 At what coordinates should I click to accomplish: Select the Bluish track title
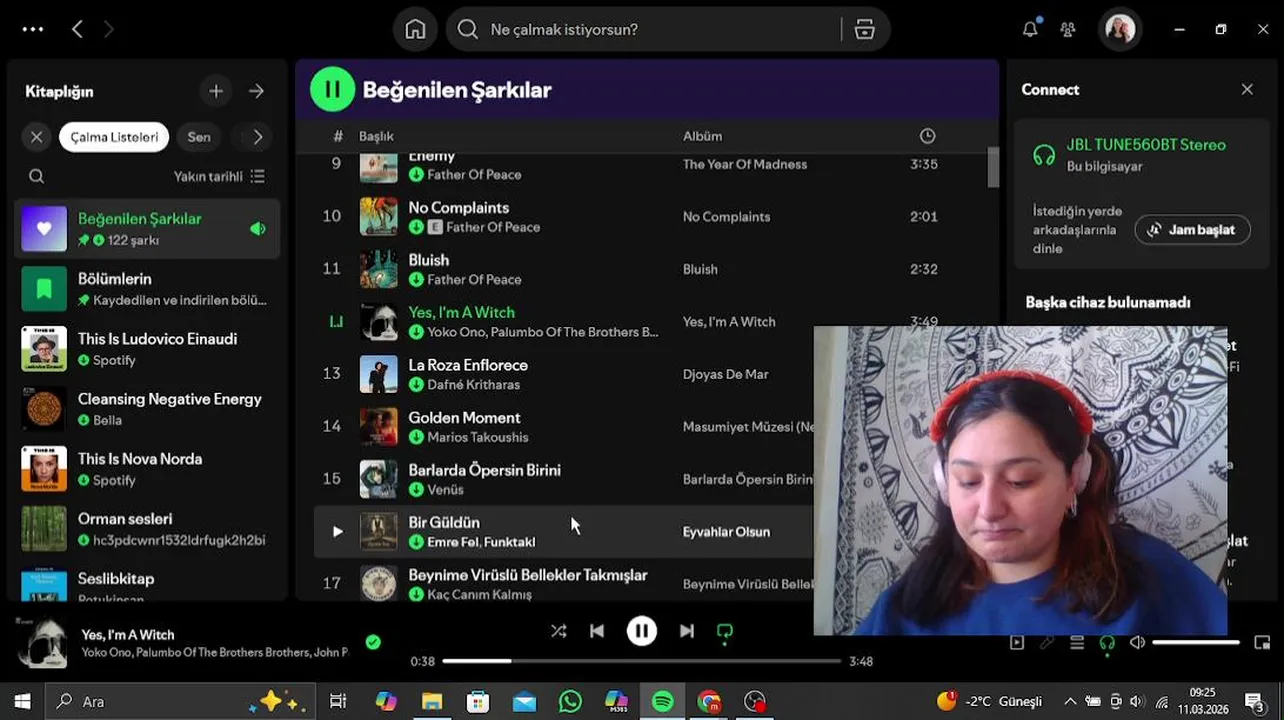point(429,260)
